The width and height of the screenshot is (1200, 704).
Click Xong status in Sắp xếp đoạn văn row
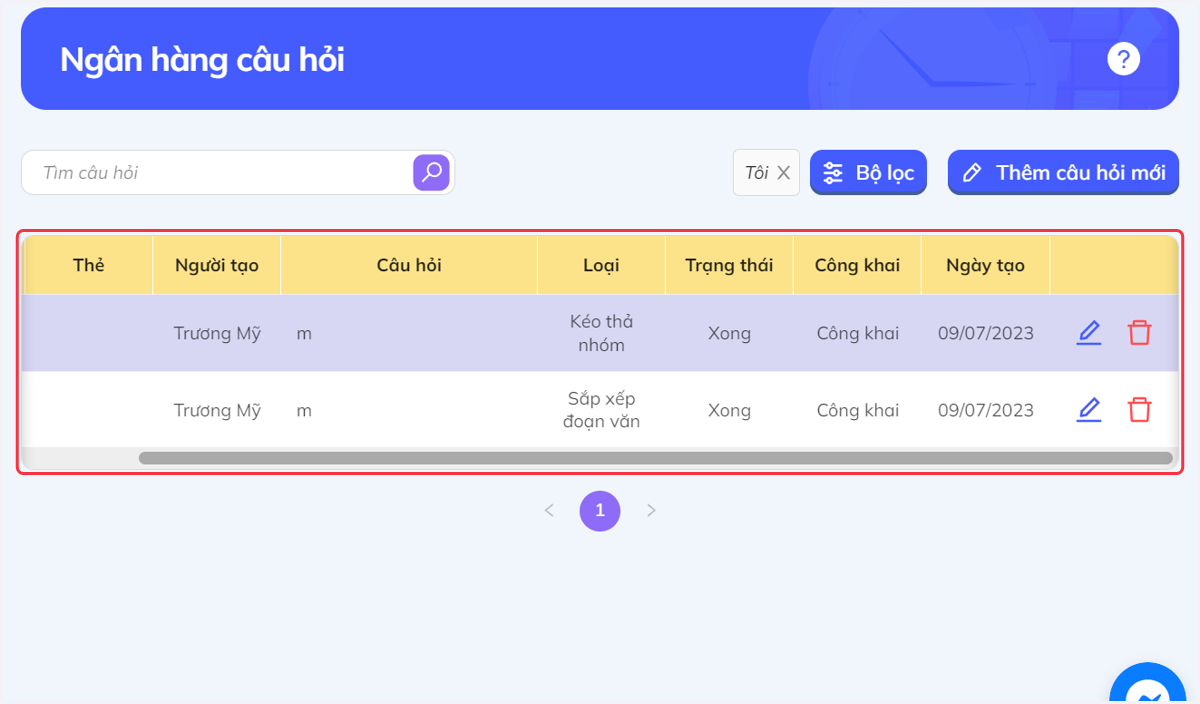coord(729,410)
